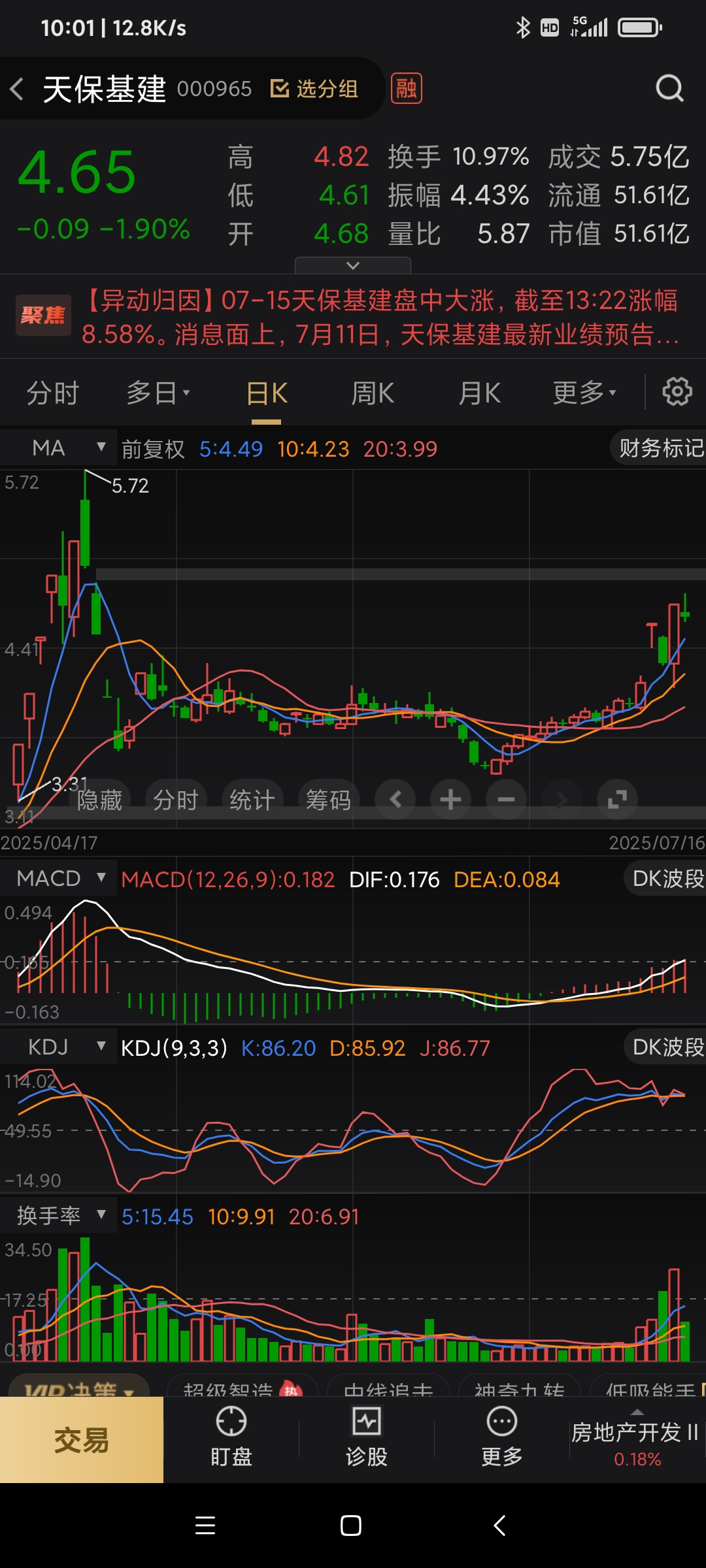Image resolution: width=706 pixels, height=1568 pixels.
Task: Tap the 3.31 low price marker
Action: tap(69, 783)
